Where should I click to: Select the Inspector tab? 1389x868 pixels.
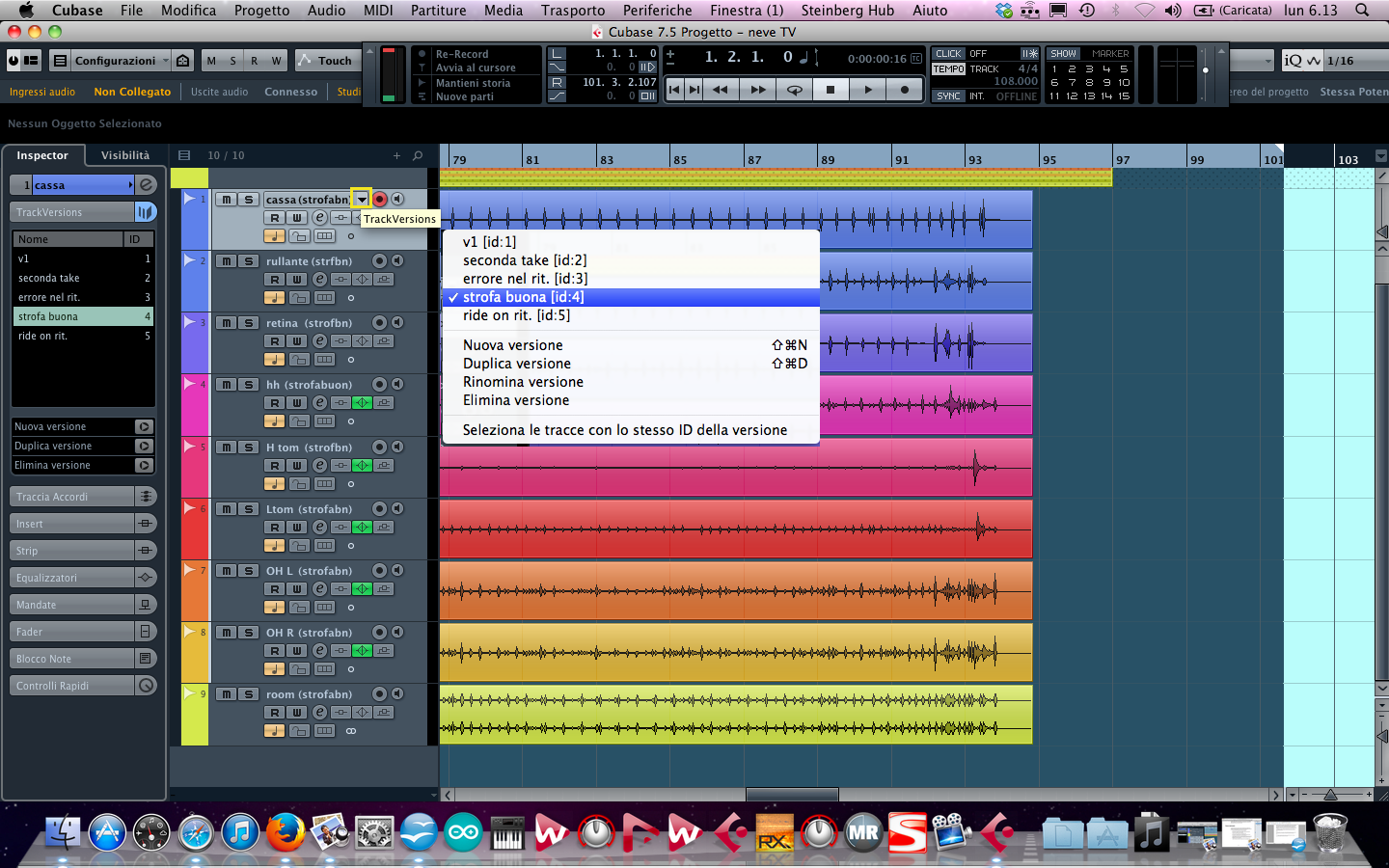(42, 155)
